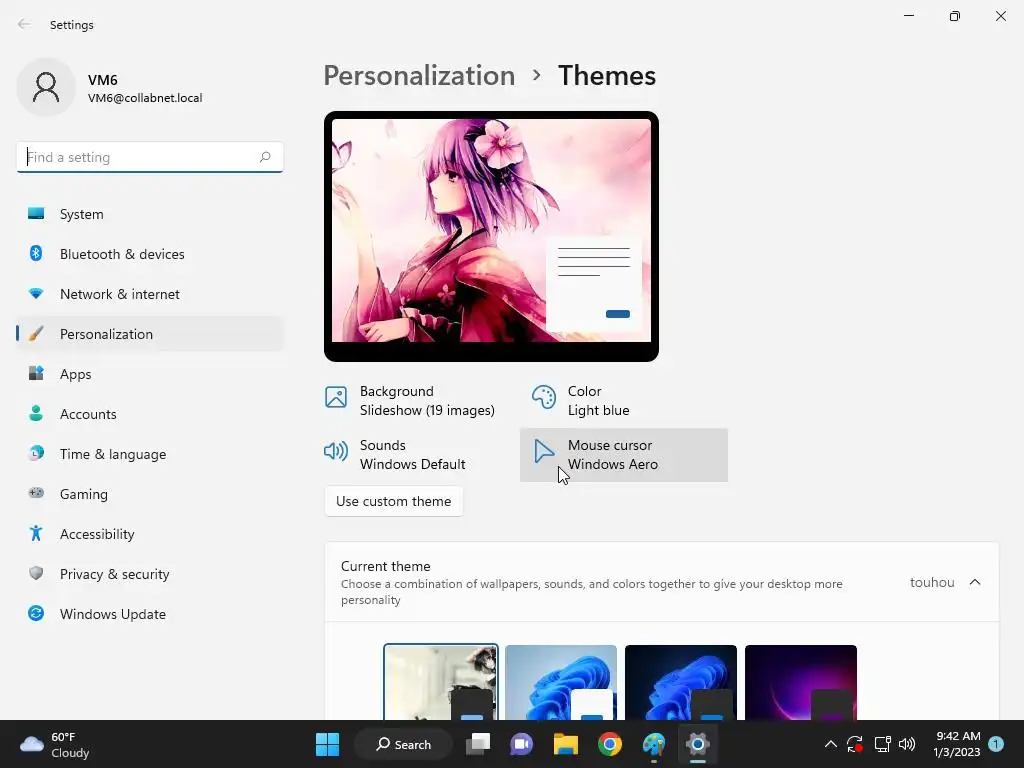
Task: Click the magnifier icon in search box
Action: tap(264, 157)
